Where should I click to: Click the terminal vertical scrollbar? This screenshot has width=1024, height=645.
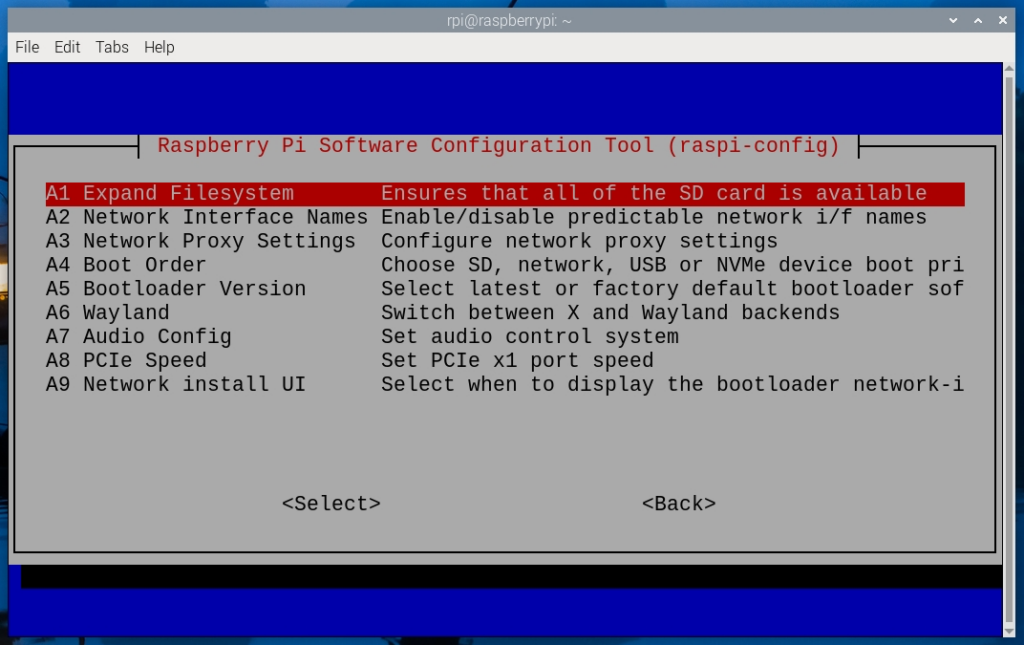[x=1009, y=349]
